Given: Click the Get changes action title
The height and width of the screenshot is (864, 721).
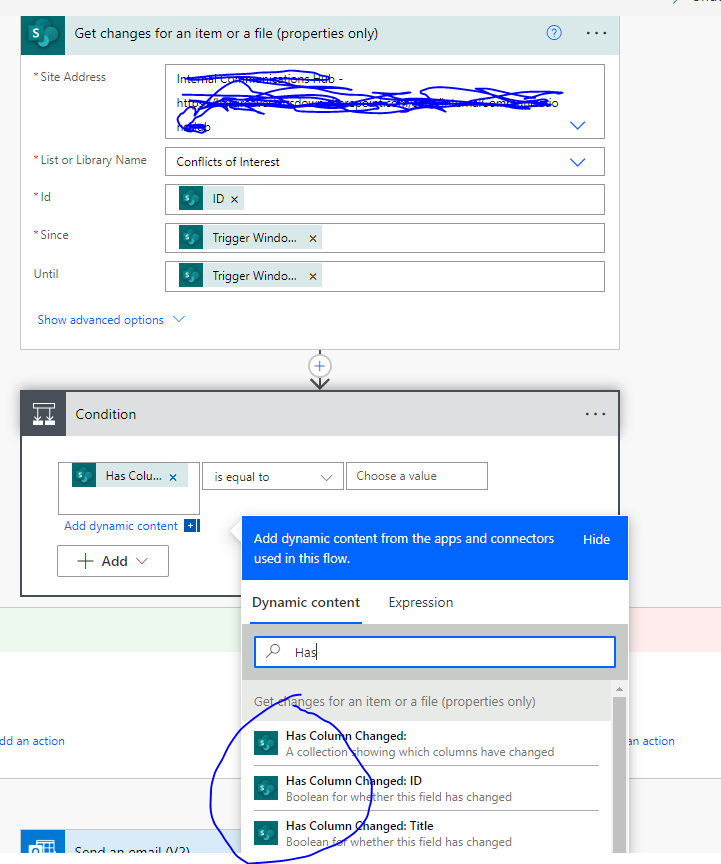Looking at the screenshot, I should (226, 33).
